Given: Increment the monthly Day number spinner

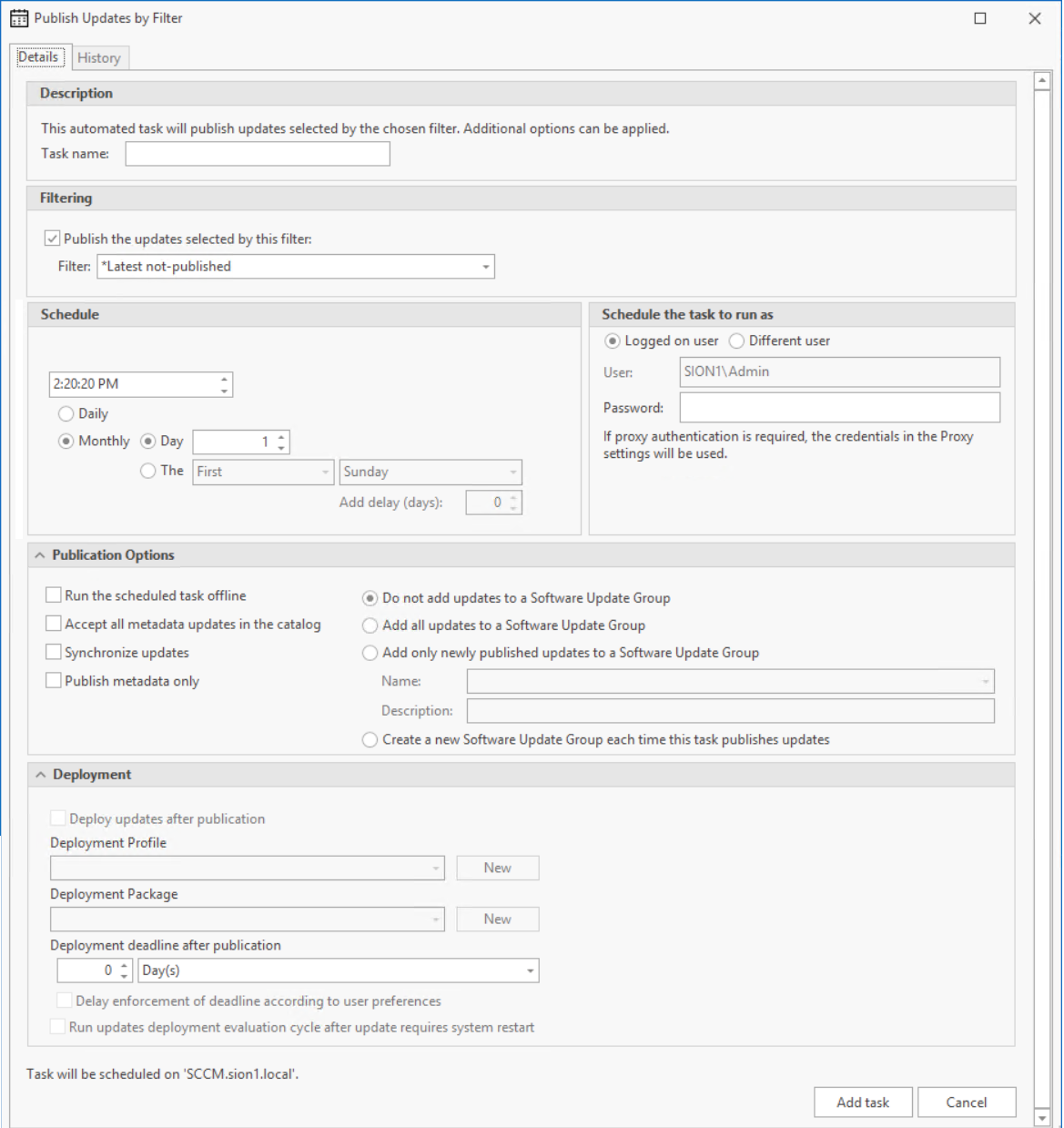Looking at the screenshot, I should [281, 437].
